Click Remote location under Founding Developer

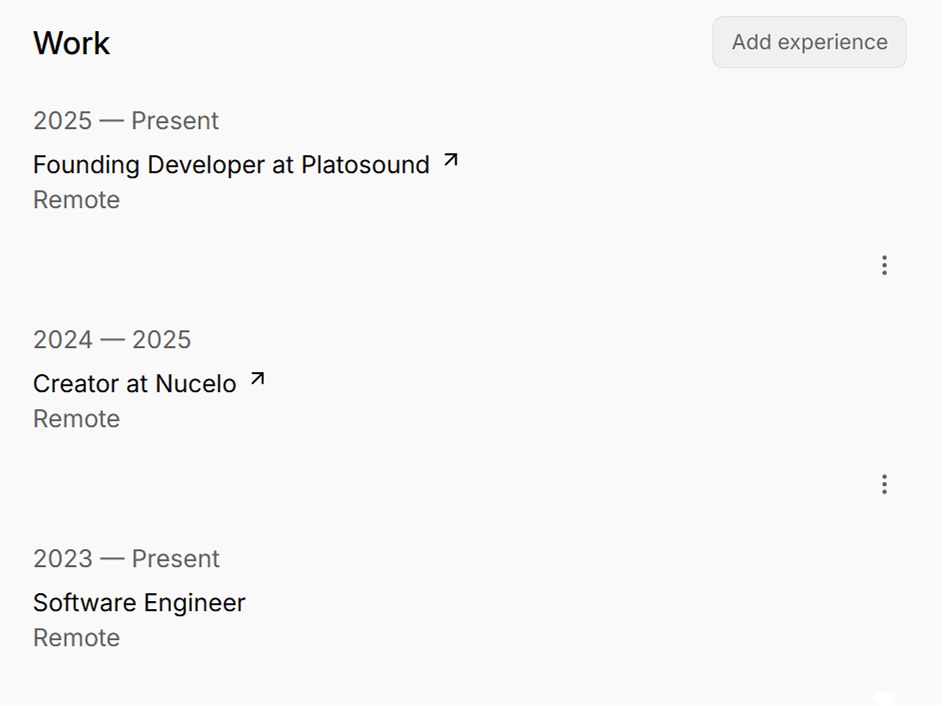coord(76,200)
